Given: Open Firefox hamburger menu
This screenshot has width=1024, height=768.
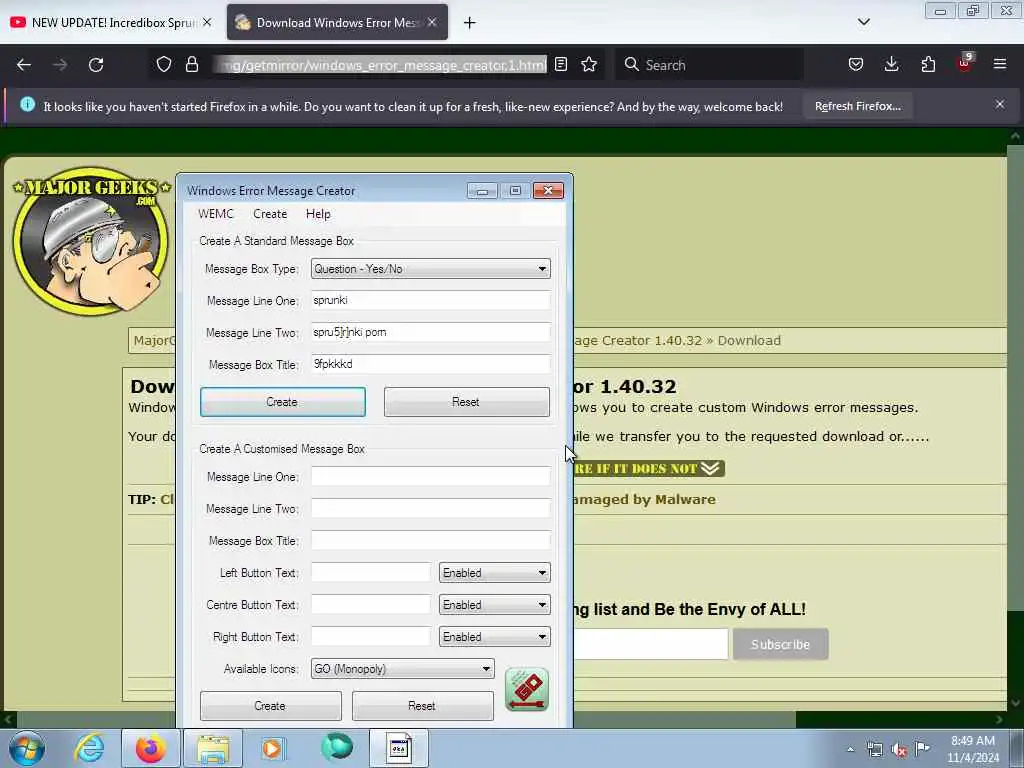Looking at the screenshot, I should (x=1000, y=65).
